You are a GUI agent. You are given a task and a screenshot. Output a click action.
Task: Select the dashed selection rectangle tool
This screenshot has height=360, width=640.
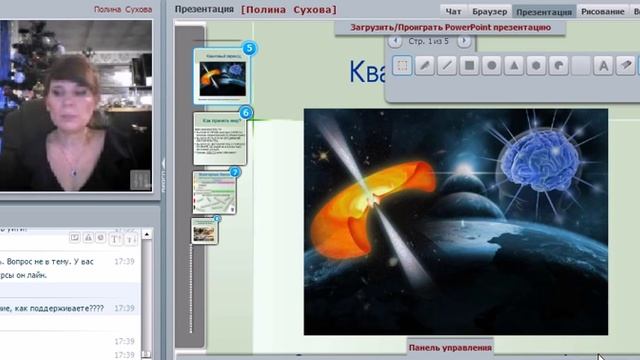click(x=402, y=65)
